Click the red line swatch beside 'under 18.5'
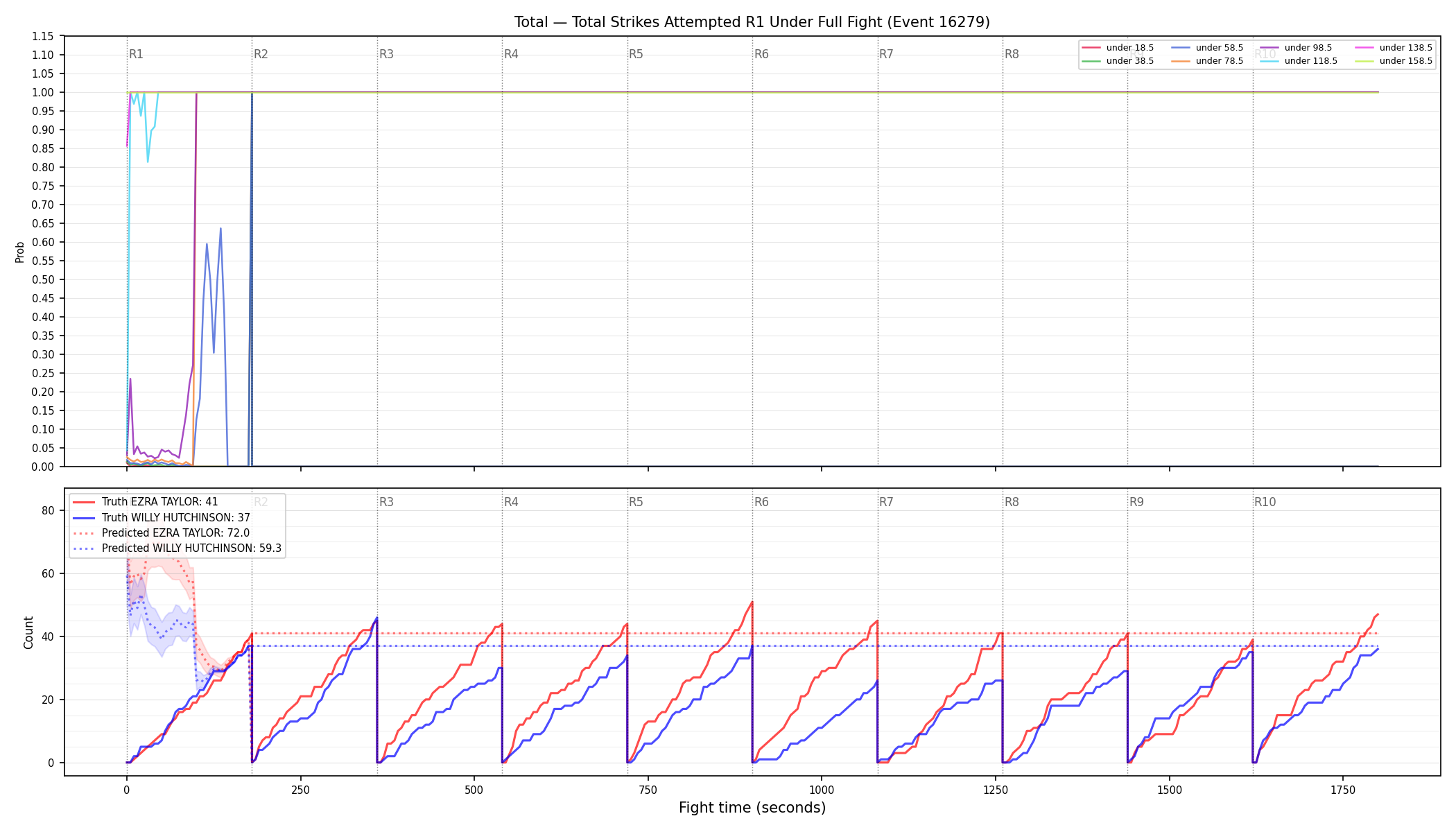The height and width of the screenshot is (832, 1456). coord(1091,48)
